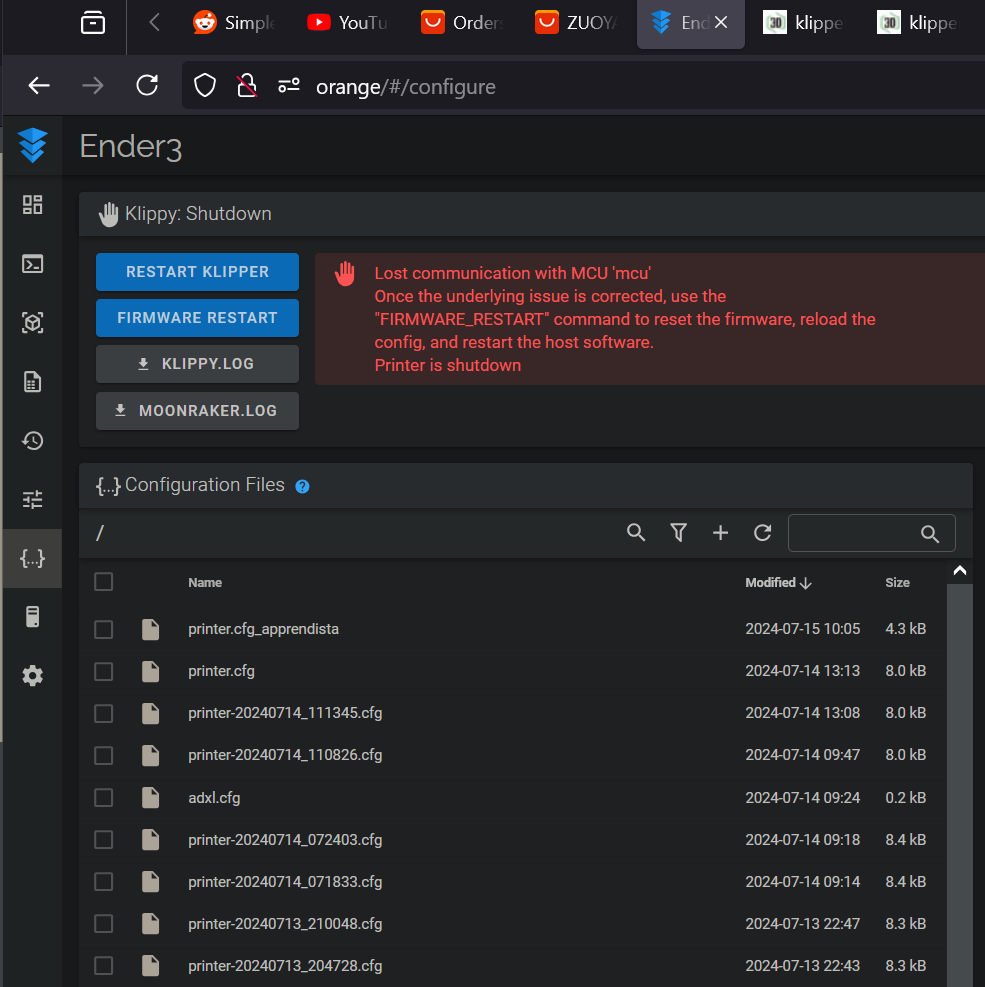
Task: Open the G-code Preview icon in the sidebar
Action: (32, 323)
